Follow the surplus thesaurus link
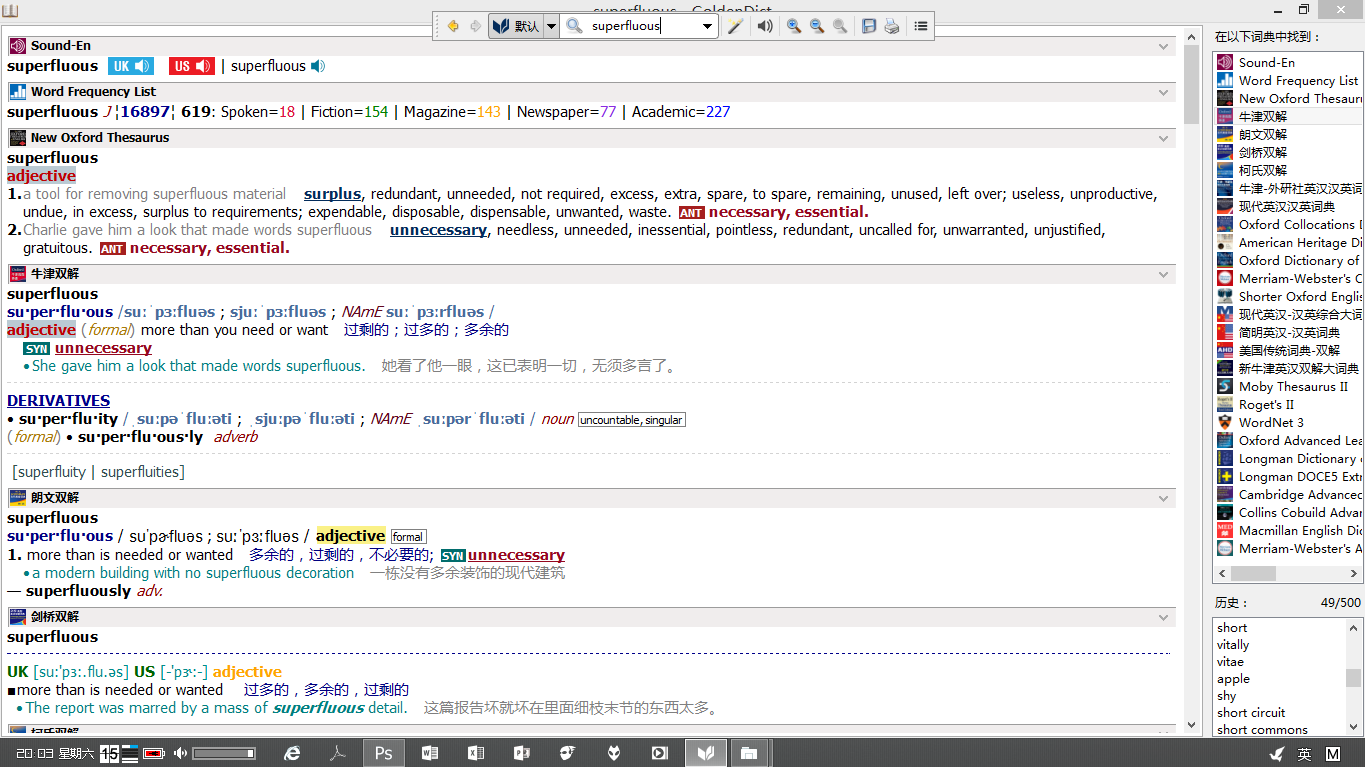1365x767 pixels. pyautogui.click(x=332, y=194)
